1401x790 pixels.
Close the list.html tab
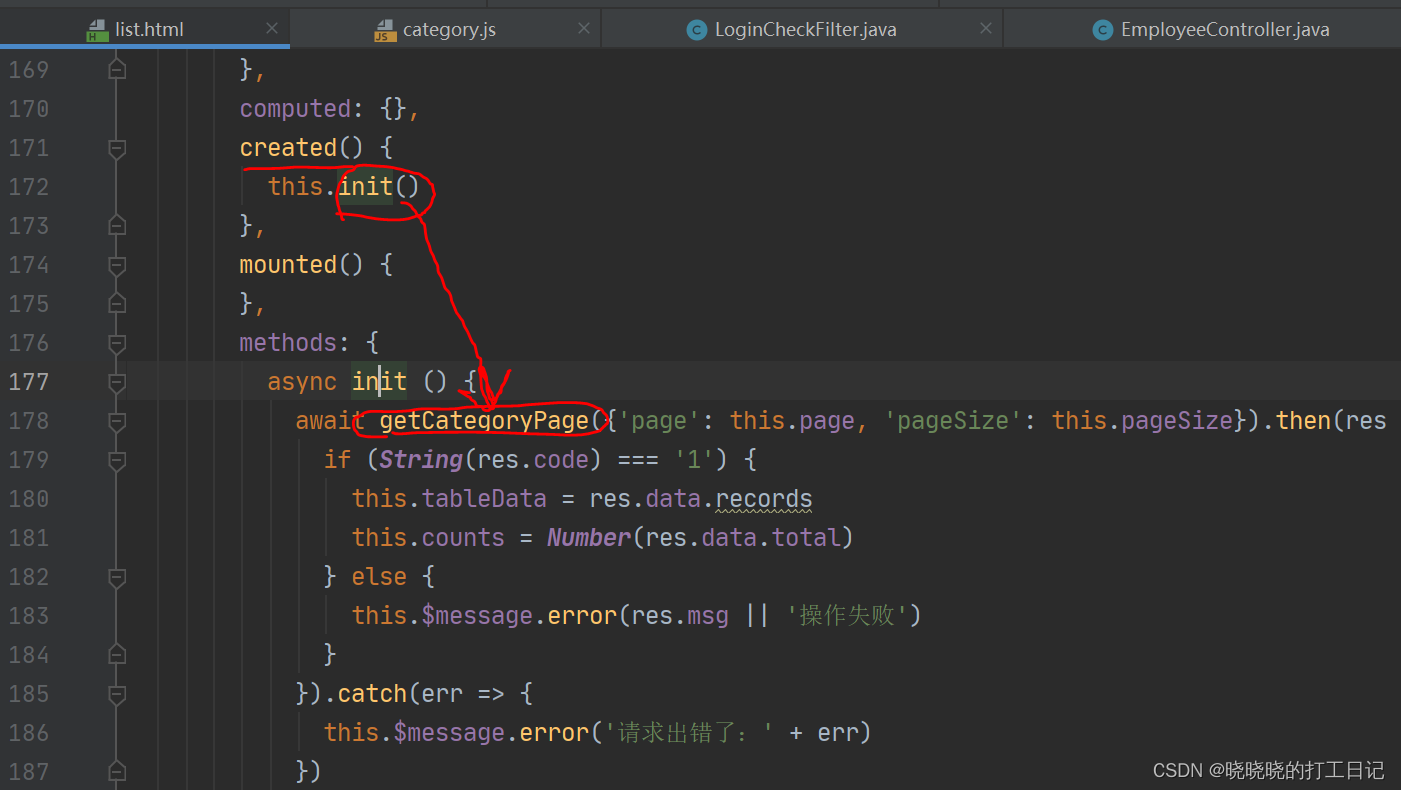point(272,29)
